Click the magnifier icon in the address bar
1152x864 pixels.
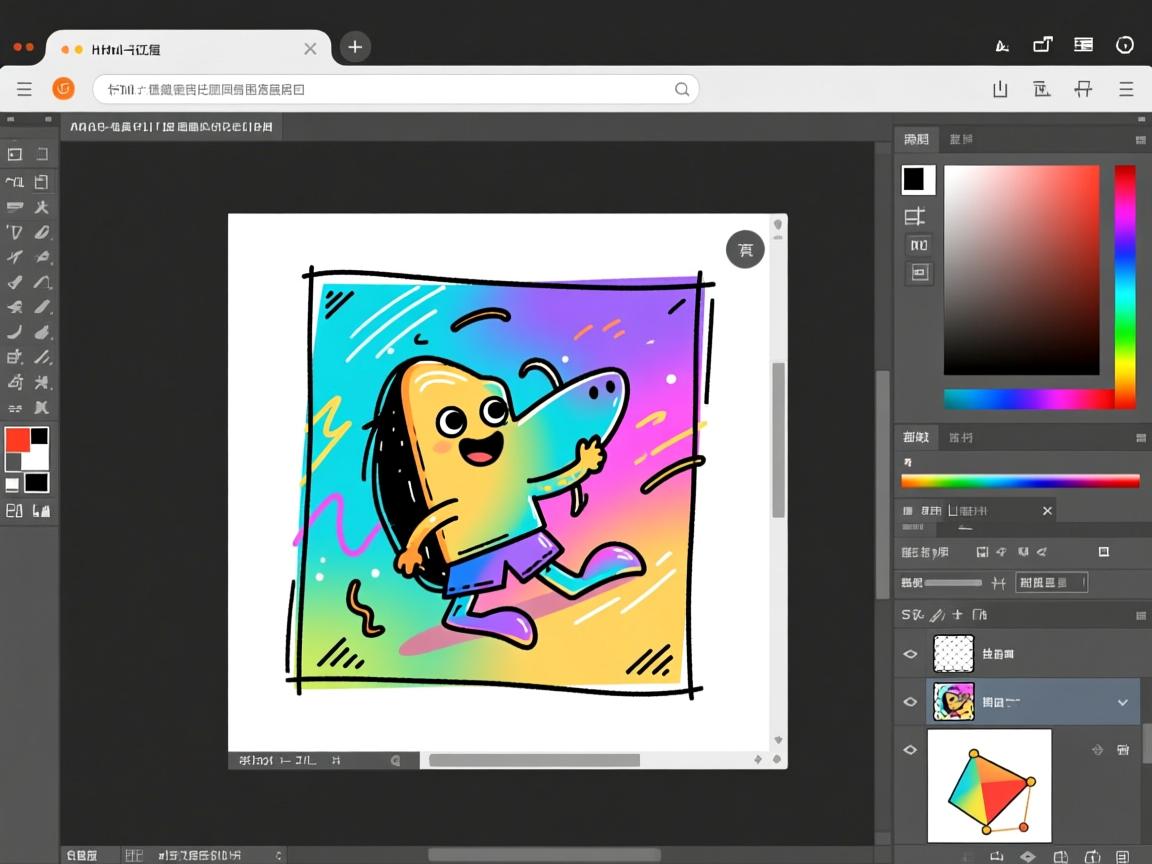tap(682, 89)
